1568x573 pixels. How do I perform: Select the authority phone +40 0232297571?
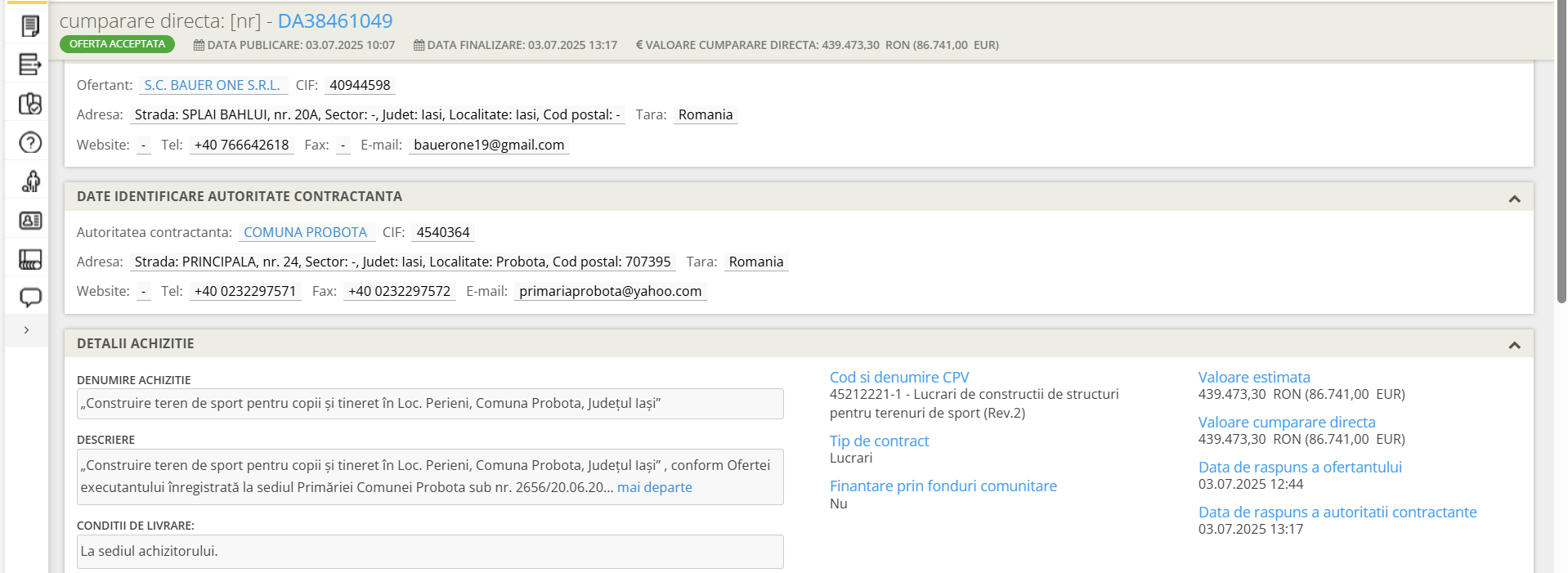coord(245,291)
